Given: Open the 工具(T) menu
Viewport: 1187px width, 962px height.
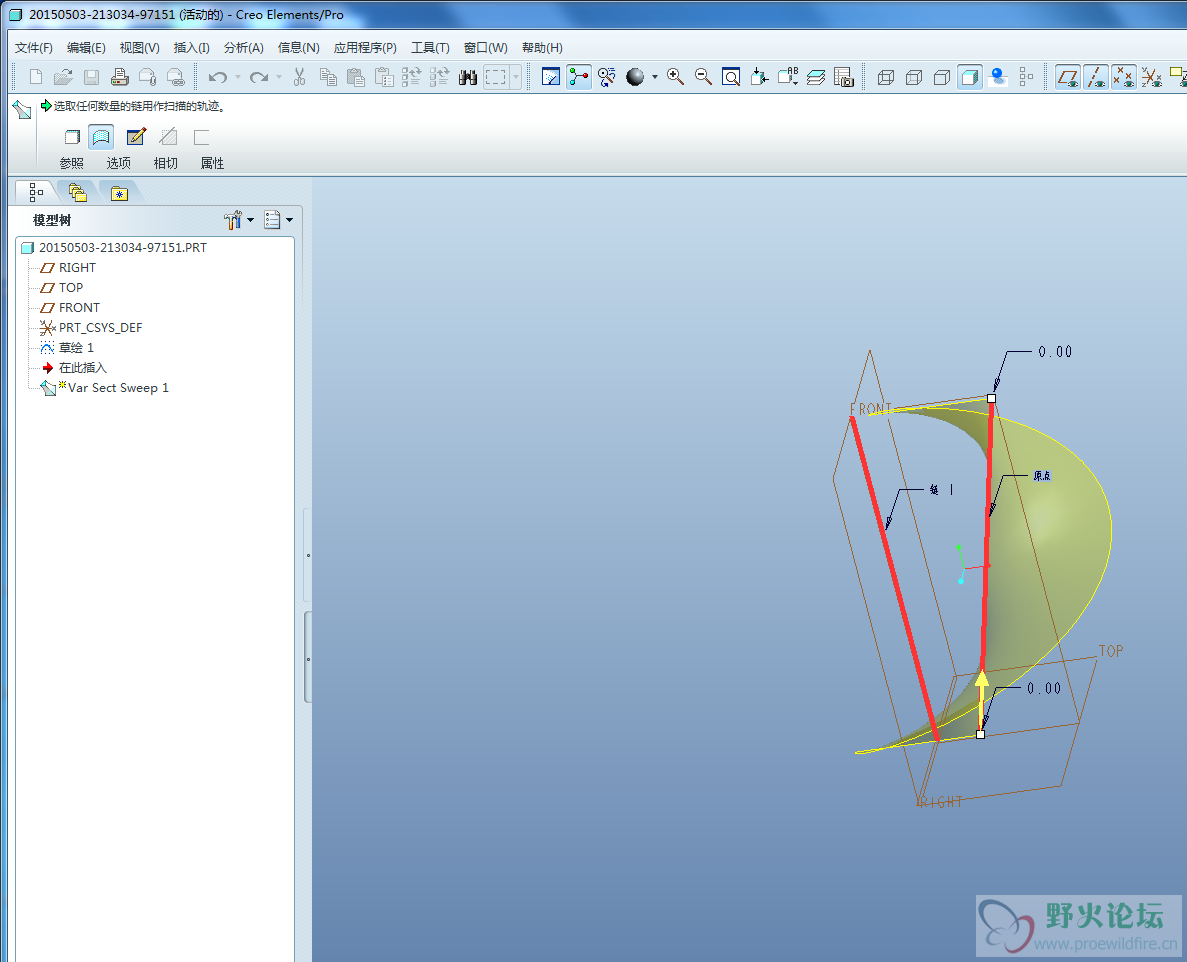Looking at the screenshot, I should pyautogui.click(x=430, y=48).
